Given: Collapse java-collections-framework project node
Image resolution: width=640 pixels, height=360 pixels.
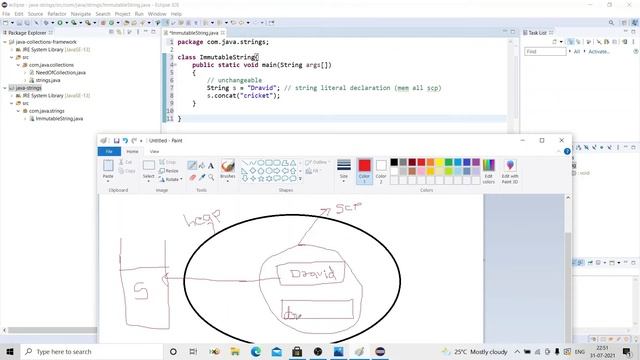Looking at the screenshot, I should click(5, 42).
